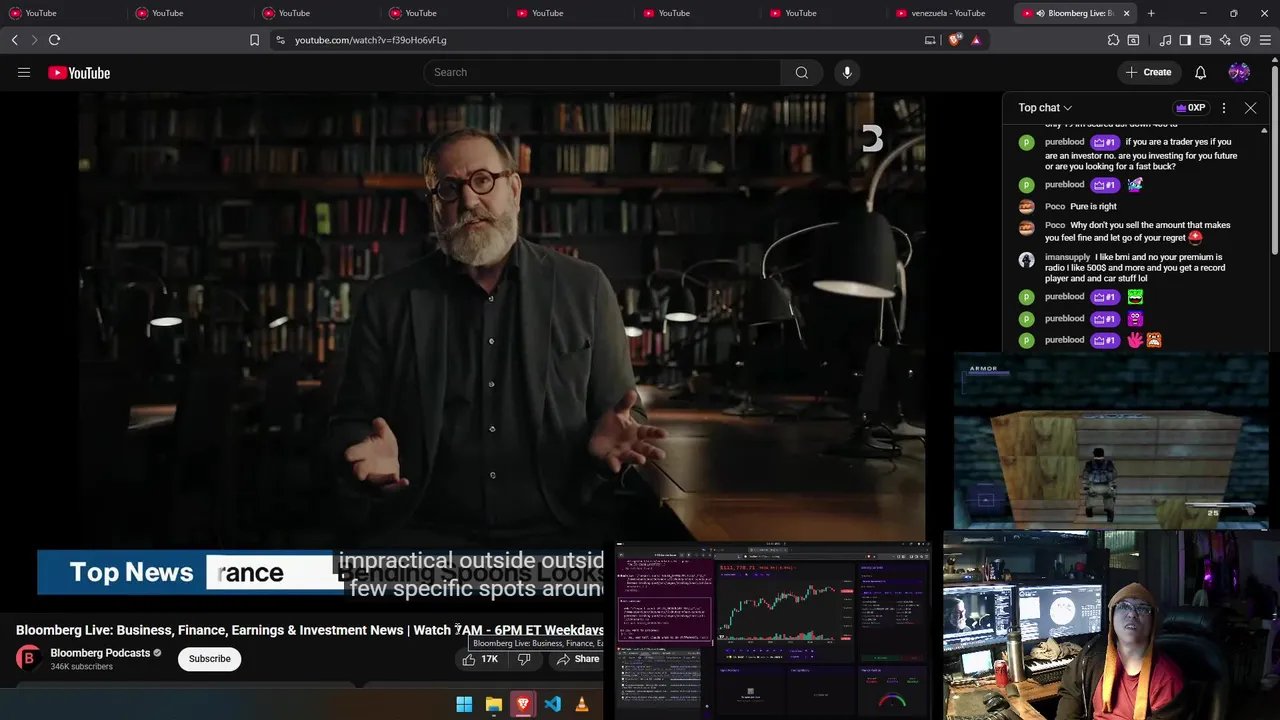
Task: Start voice search with microphone
Action: click(x=847, y=72)
